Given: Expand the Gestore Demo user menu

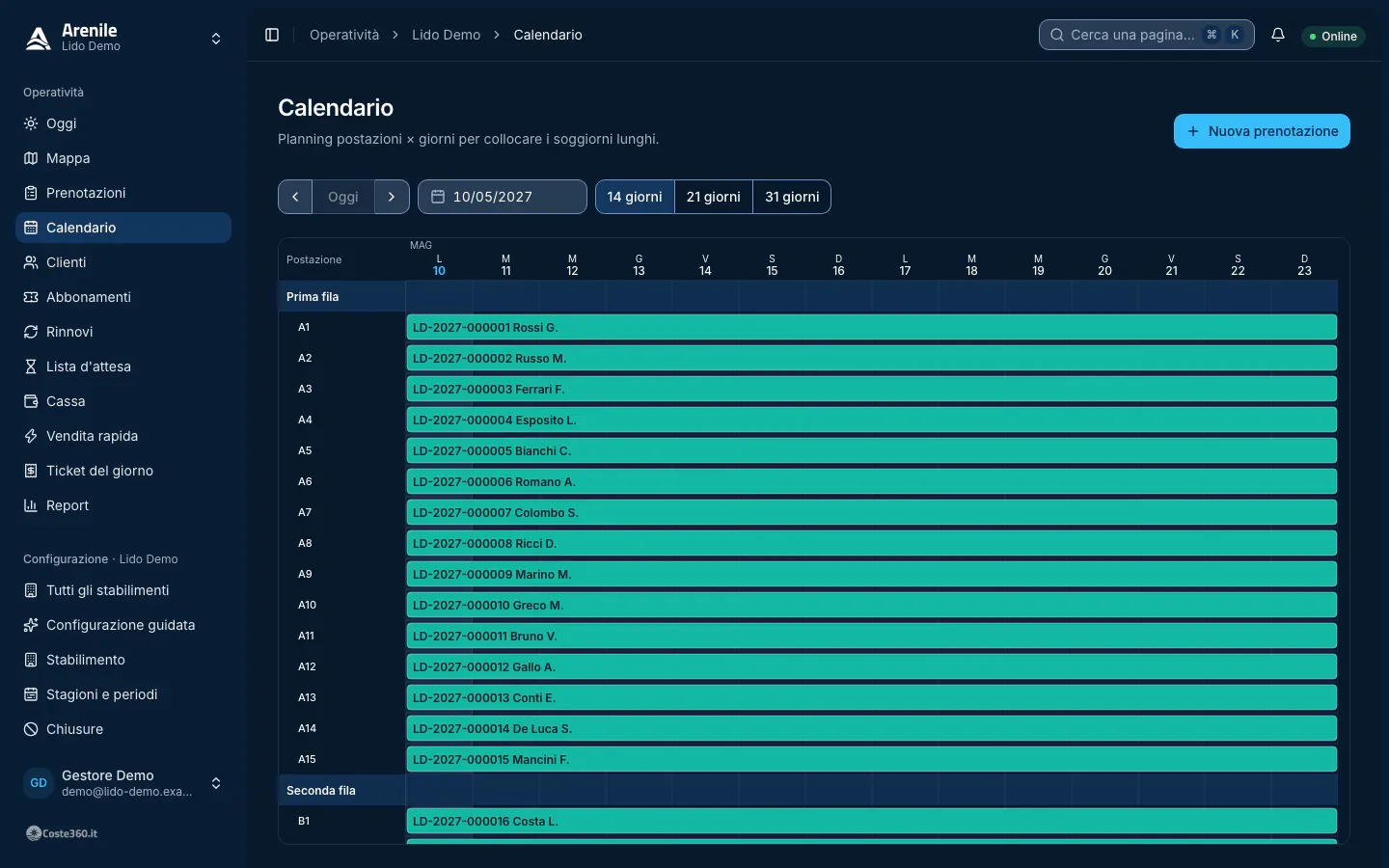Looking at the screenshot, I should coord(123,783).
